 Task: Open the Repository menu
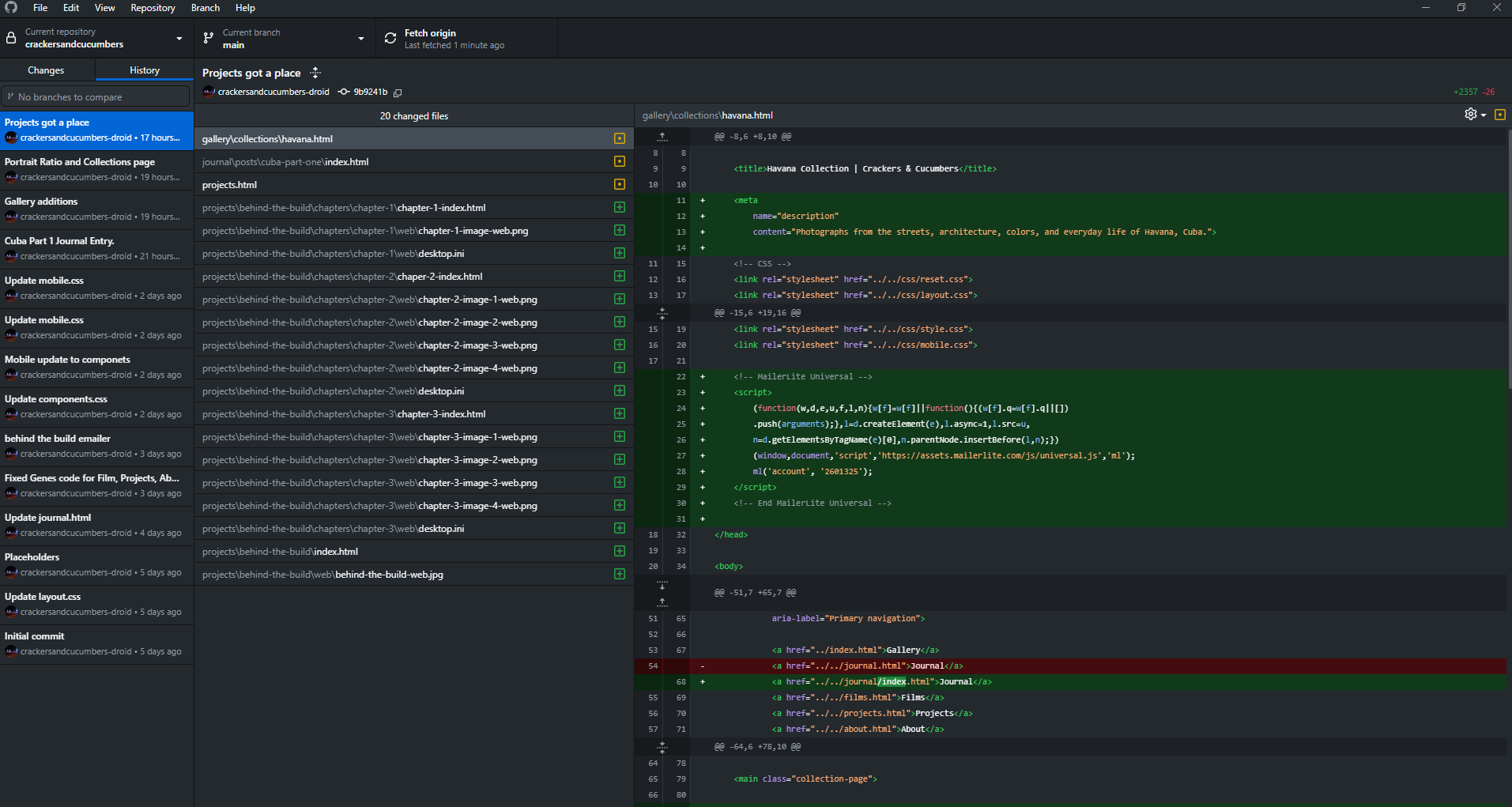click(x=153, y=8)
